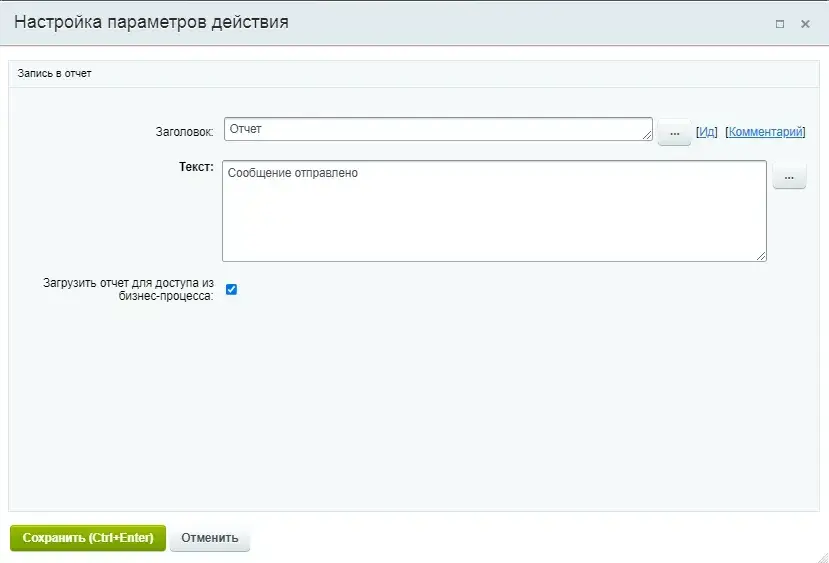Click the Заголовок field resize grip
Screen dimensions: 829x563
pyautogui.click(x=647, y=135)
